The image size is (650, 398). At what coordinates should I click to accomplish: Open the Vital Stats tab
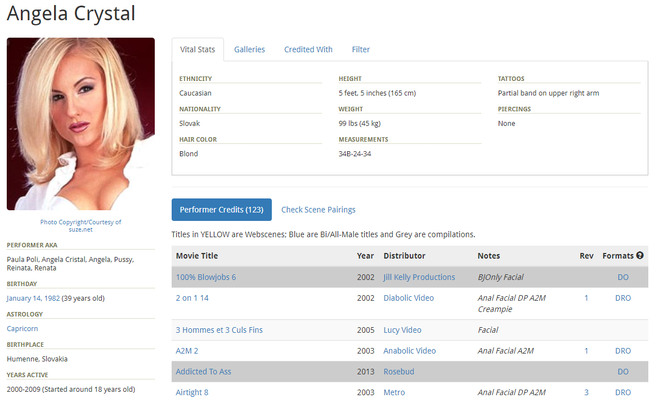point(197,49)
